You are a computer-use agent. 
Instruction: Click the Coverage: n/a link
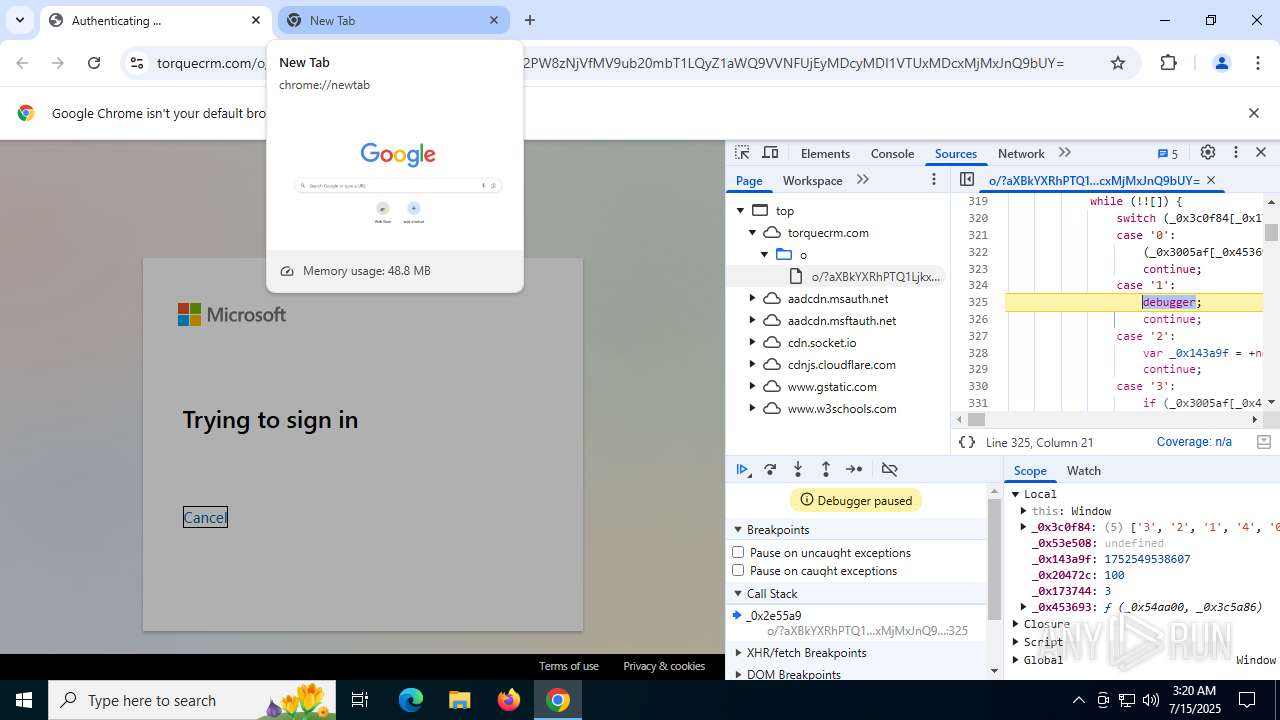coord(1194,442)
